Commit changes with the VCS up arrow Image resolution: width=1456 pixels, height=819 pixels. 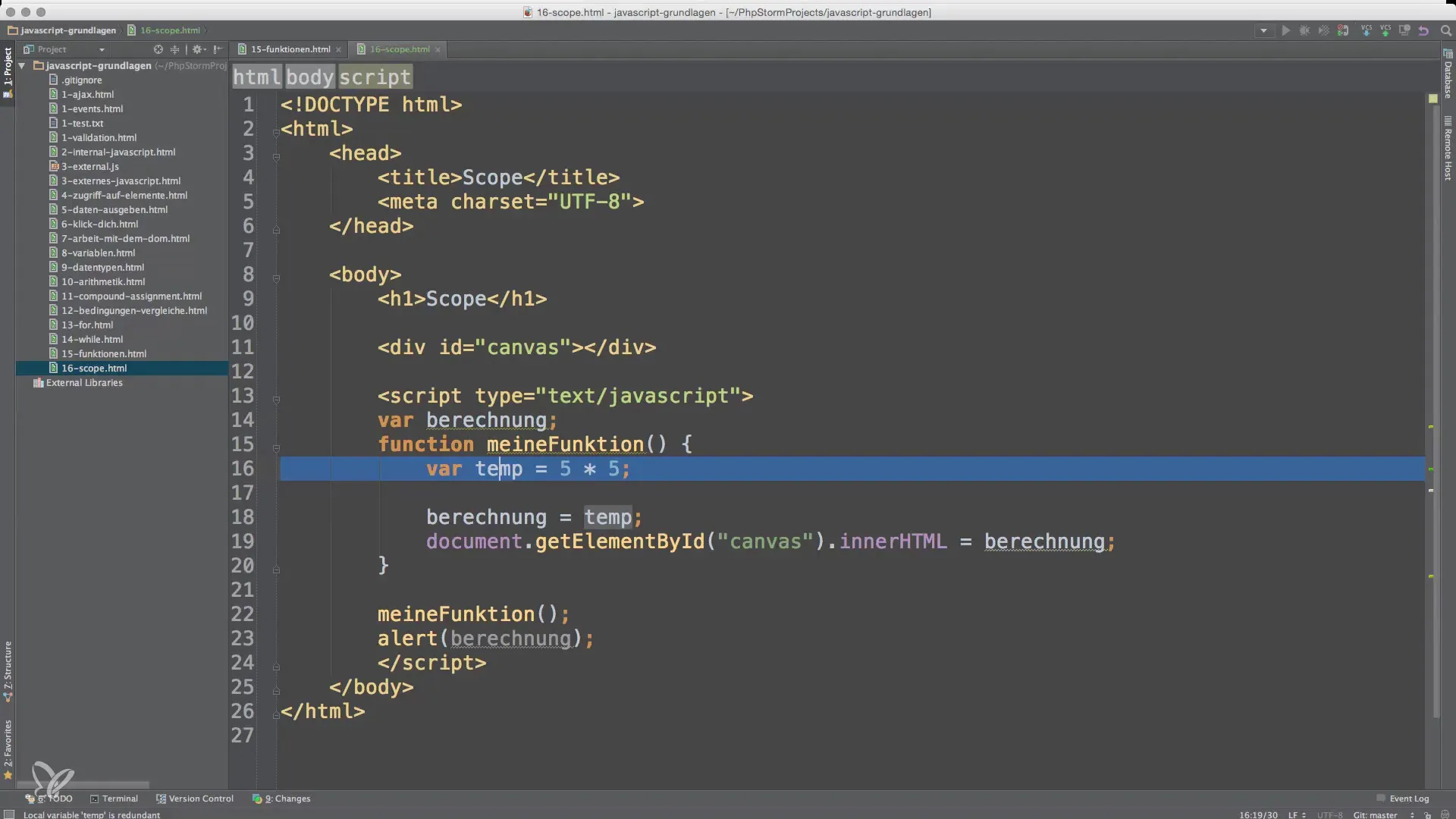pyautogui.click(x=1385, y=30)
